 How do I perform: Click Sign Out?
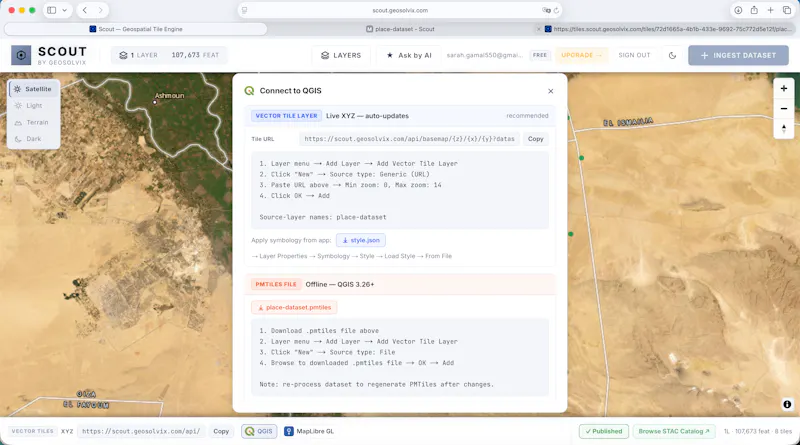click(634, 55)
